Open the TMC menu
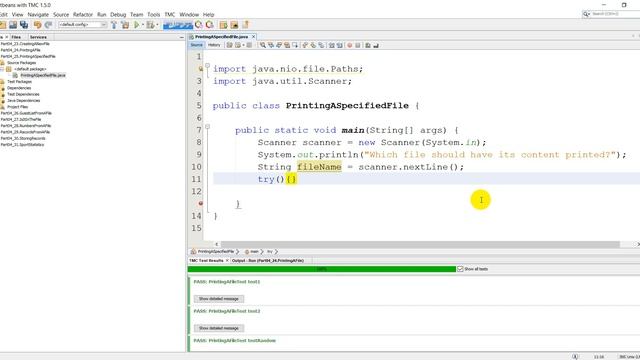 170,14
